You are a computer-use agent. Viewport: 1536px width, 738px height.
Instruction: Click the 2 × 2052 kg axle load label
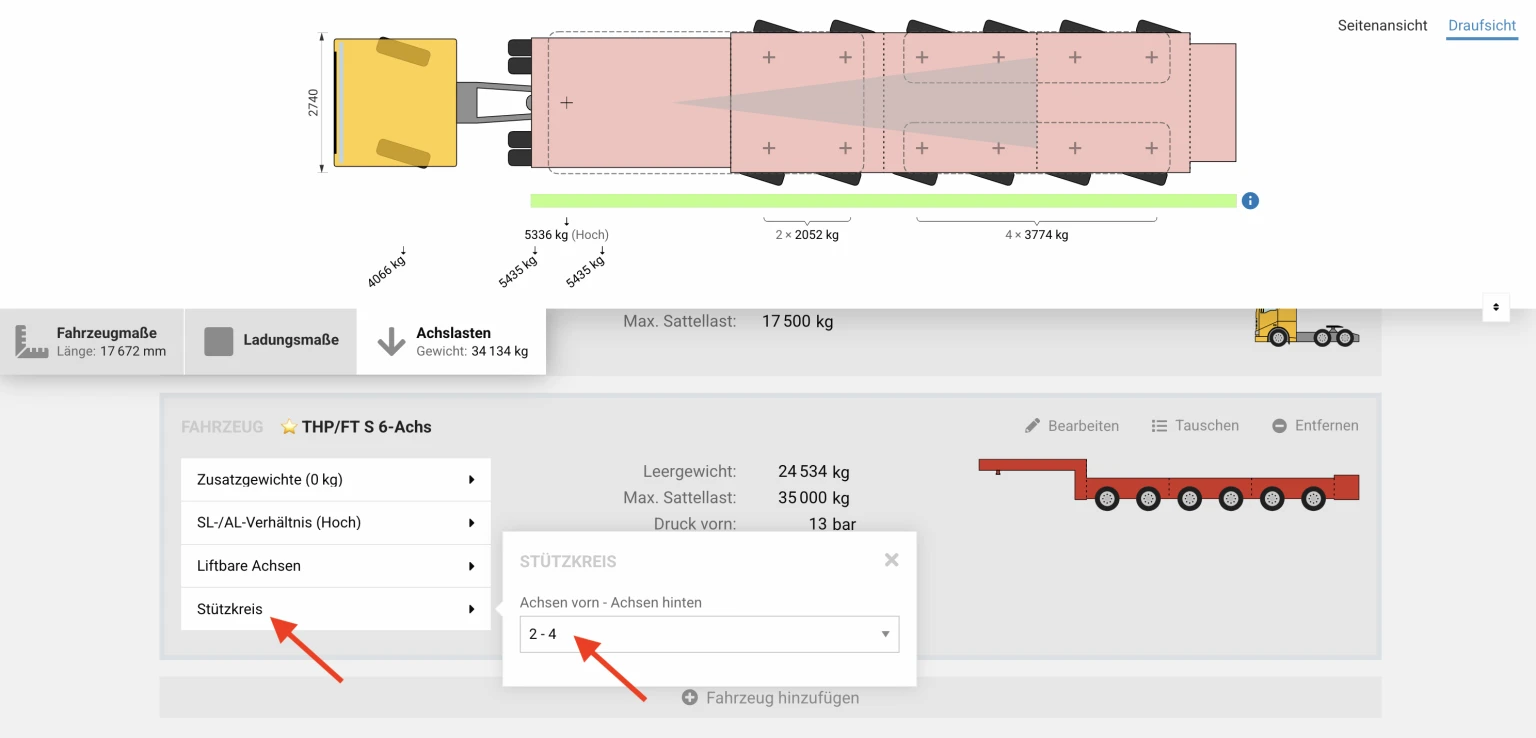(807, 235)
